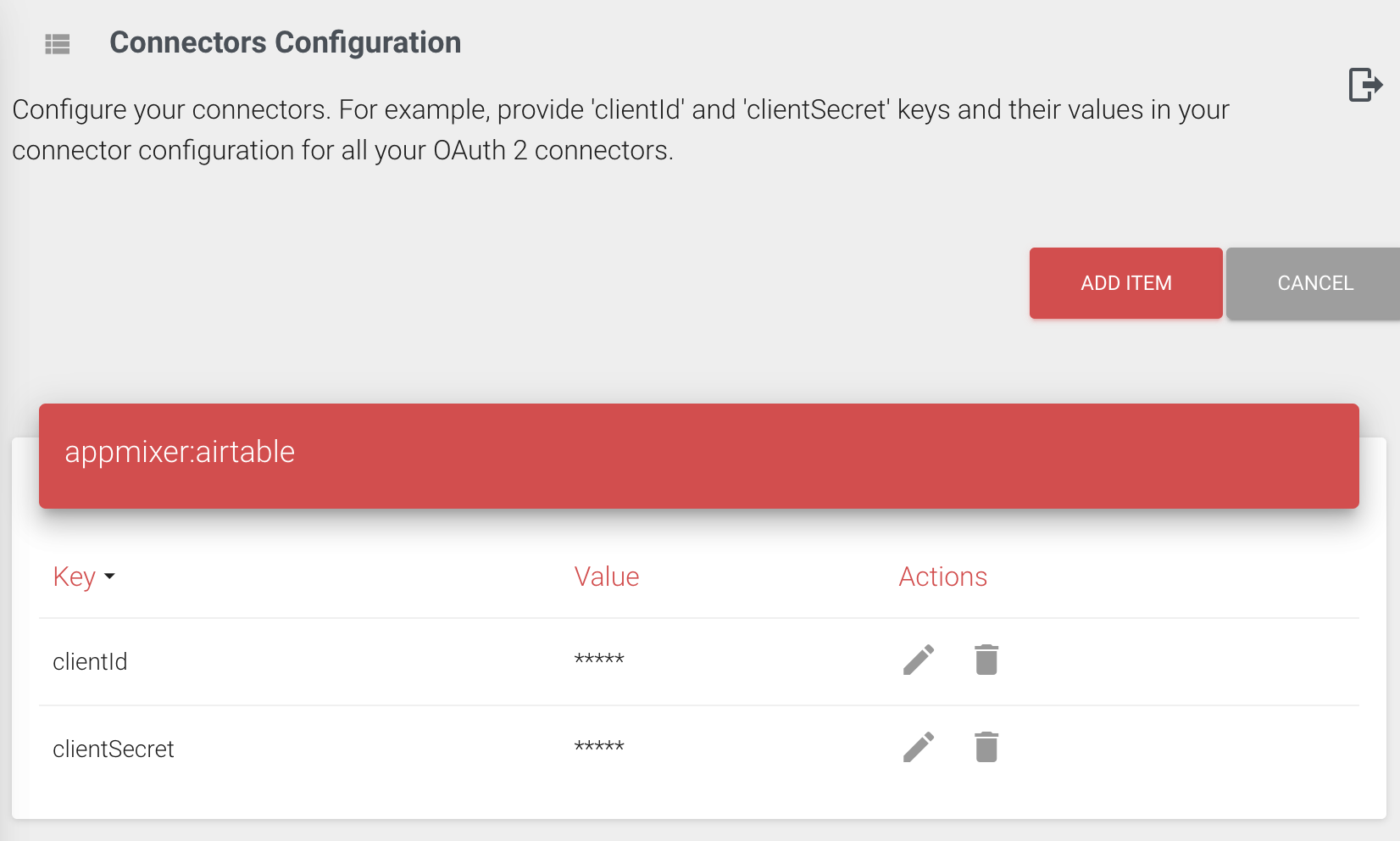Edit the clientId entry
Viewport: 1400px width, 841px height.
tap(919, 660)
